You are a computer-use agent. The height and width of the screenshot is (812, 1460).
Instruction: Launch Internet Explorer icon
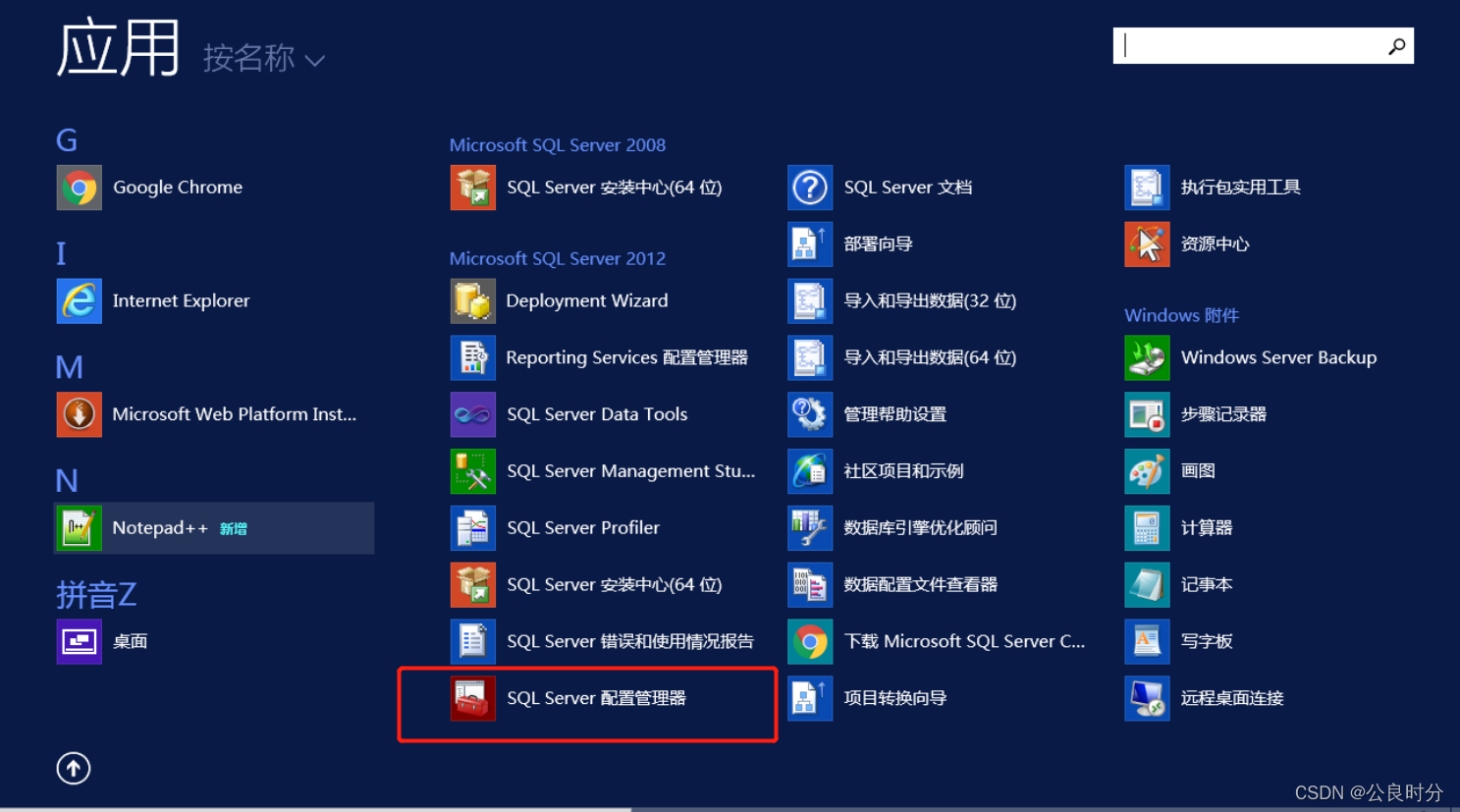click(80, 301)
